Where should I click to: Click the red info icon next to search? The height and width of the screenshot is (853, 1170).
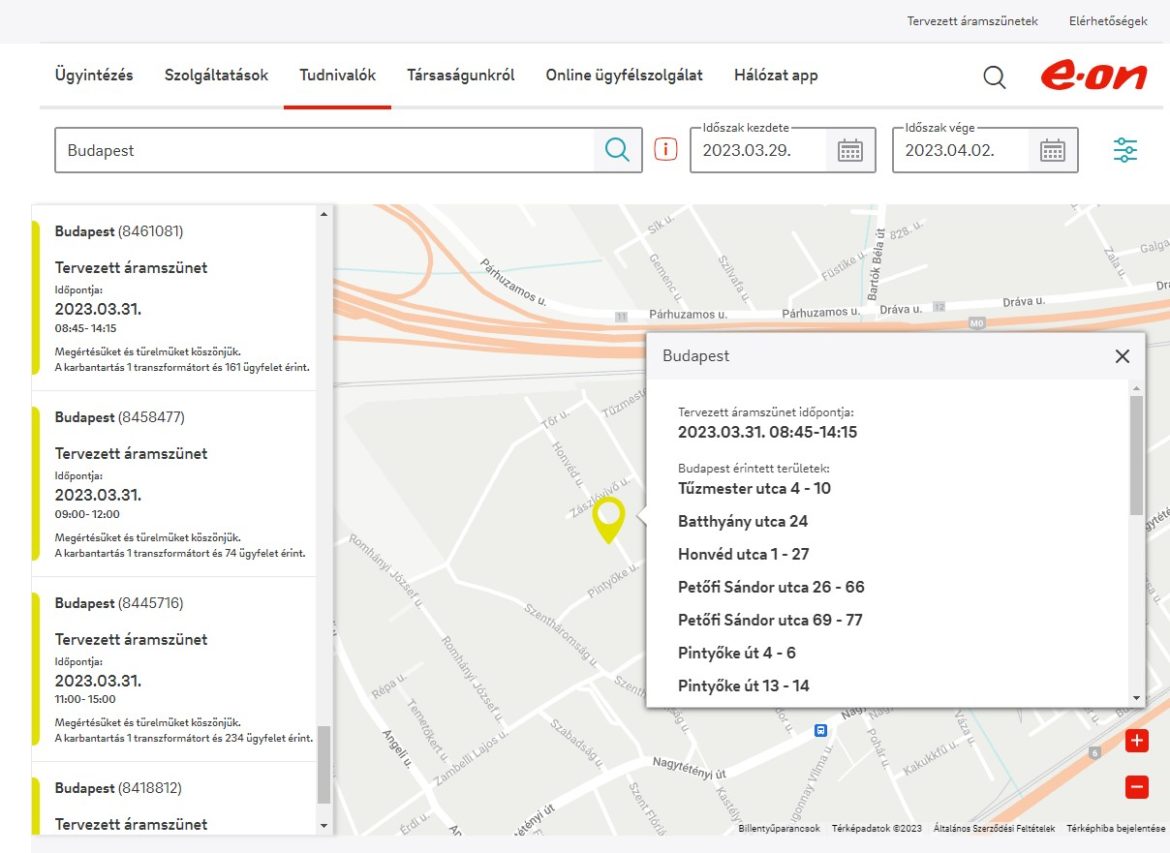coord(665,150)
